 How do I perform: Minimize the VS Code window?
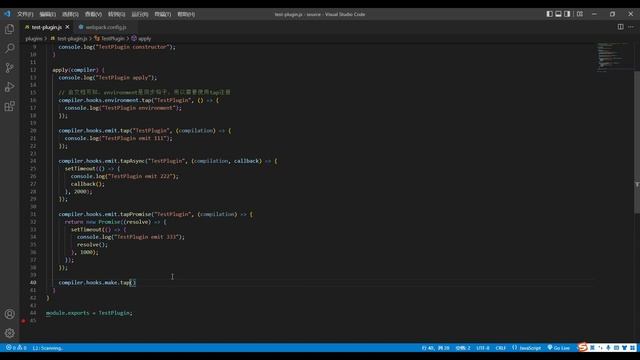(594, 14)
